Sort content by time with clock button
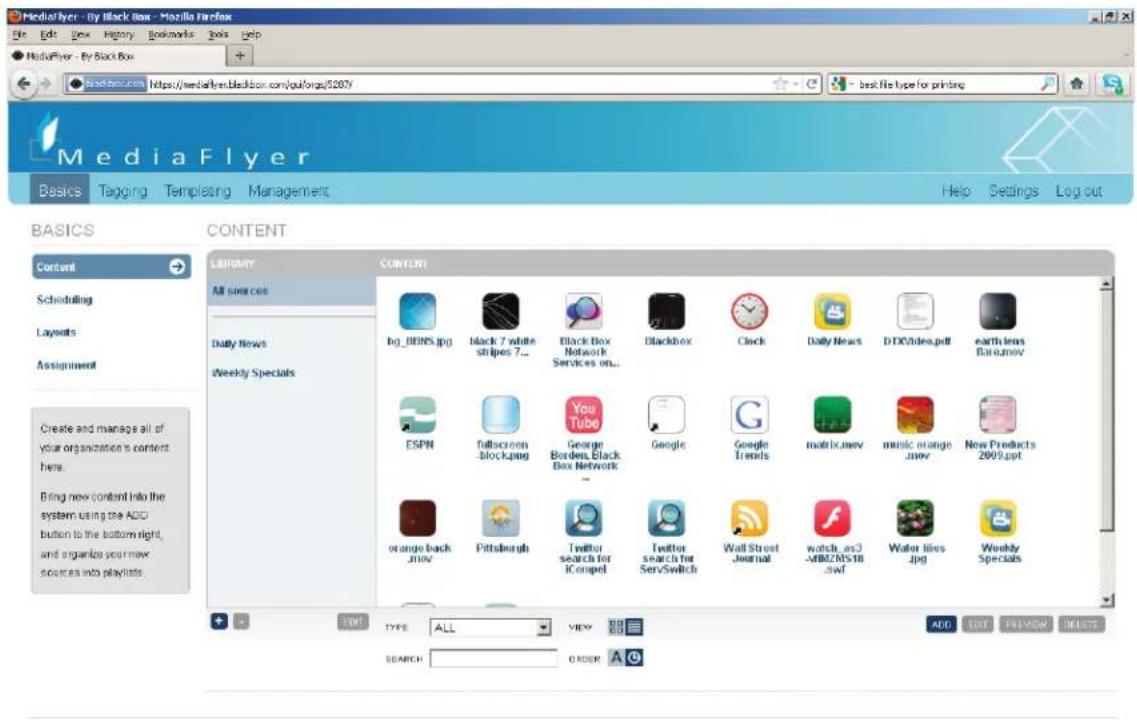The width and height of the screenshot is (1137, 720). (634, 658)
